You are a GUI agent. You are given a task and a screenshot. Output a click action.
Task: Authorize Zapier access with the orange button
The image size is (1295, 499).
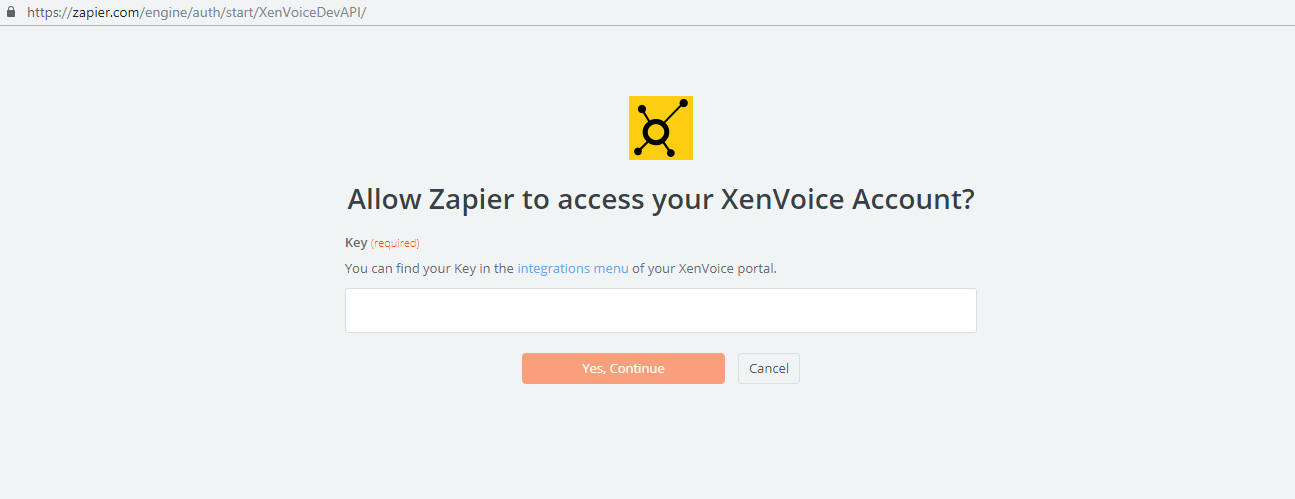tap(623, 368)
